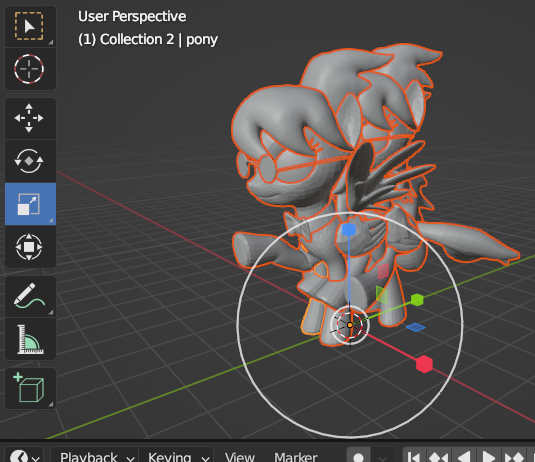535x462 pixels.
Task: Toggle the auto keying record button
Action: click(x=359, y=457)
